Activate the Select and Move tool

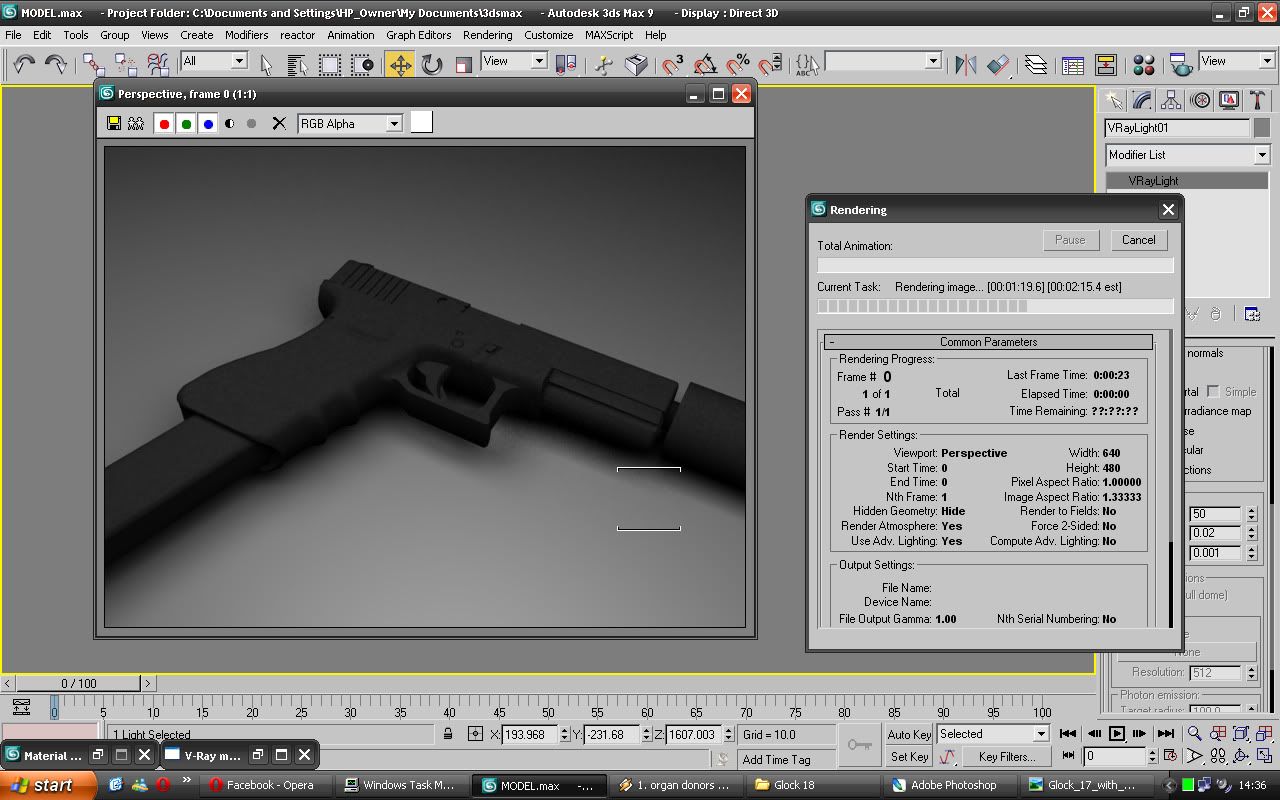(x=400, y=64)
